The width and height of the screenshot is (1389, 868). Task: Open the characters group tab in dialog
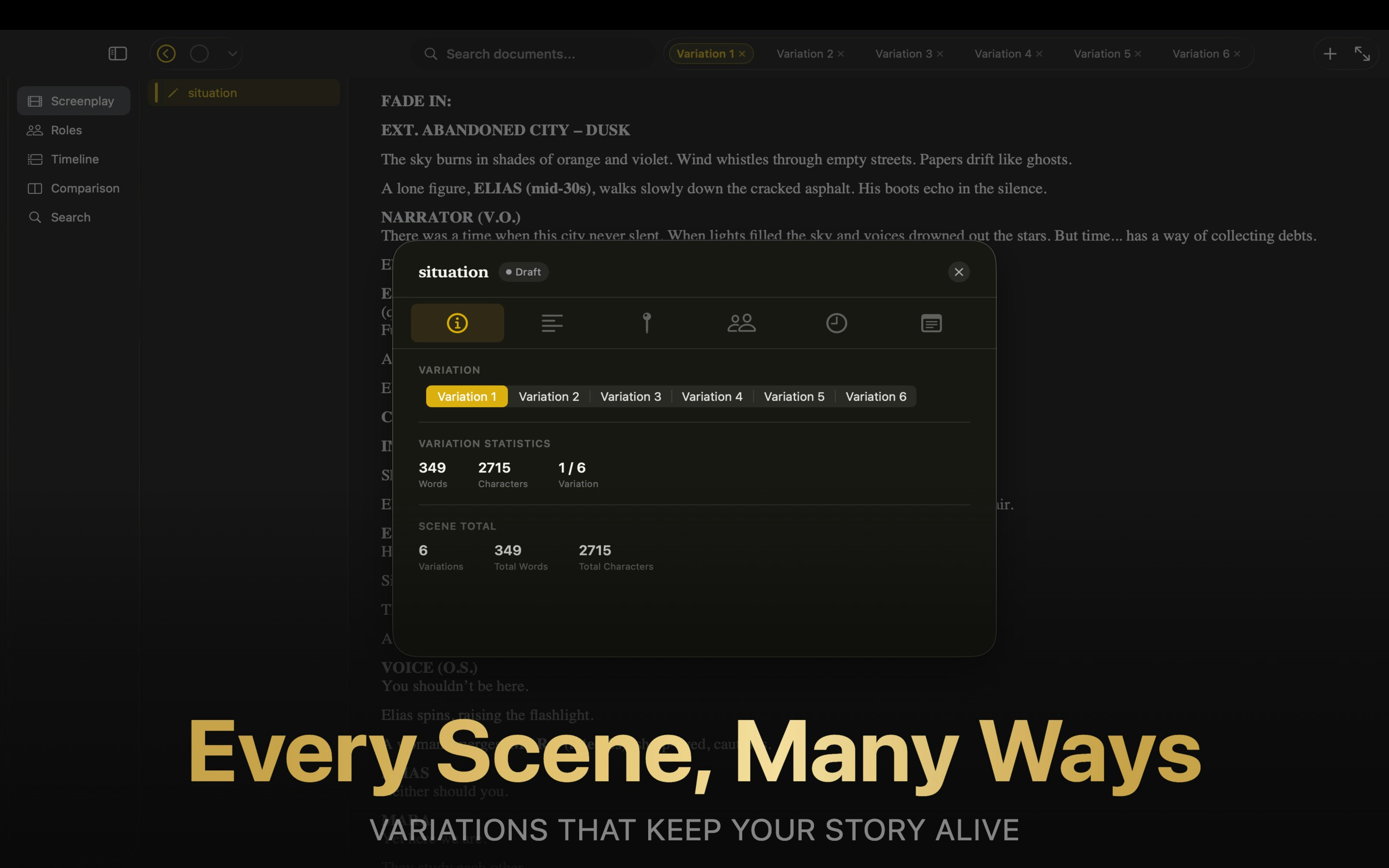pos(742,323)
